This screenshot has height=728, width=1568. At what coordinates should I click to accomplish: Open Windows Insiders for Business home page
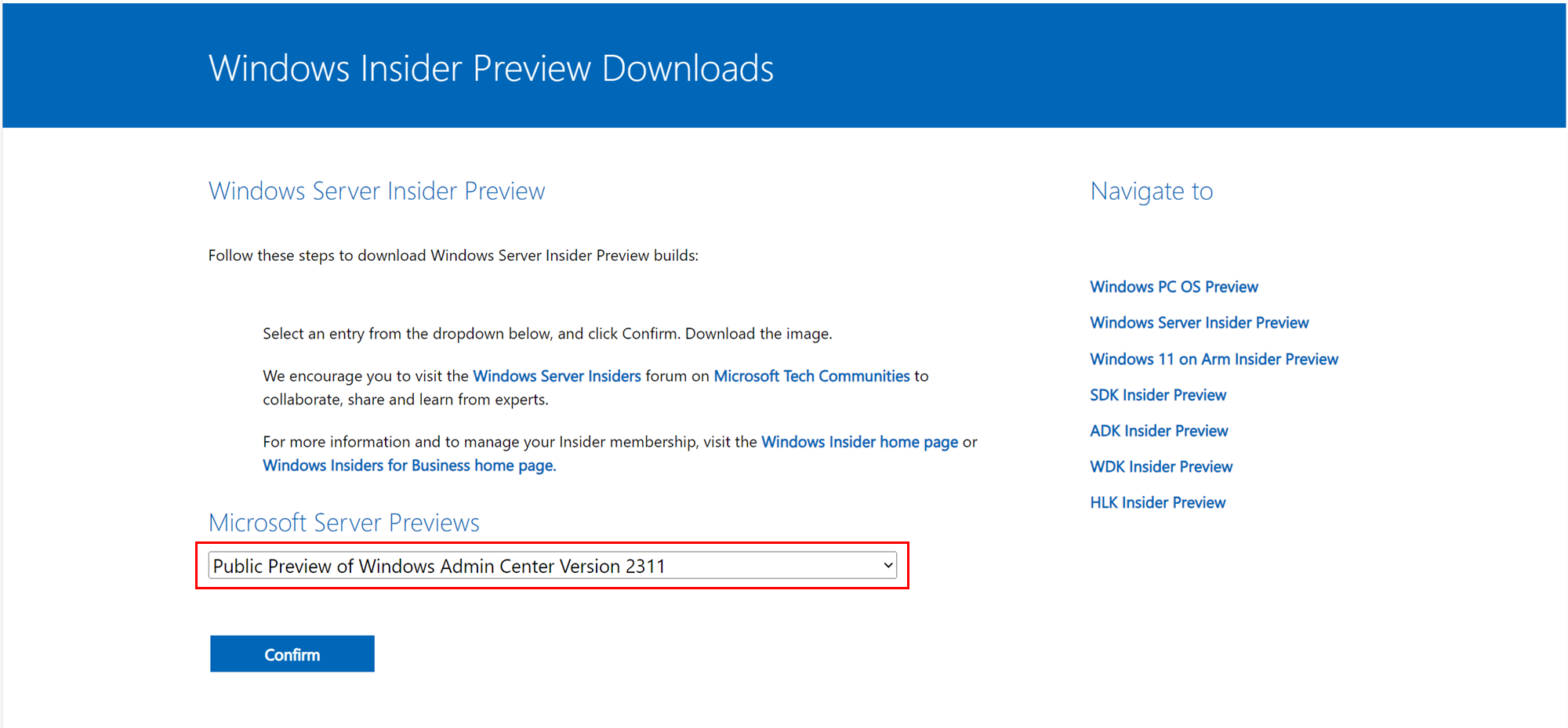[408, 465]
